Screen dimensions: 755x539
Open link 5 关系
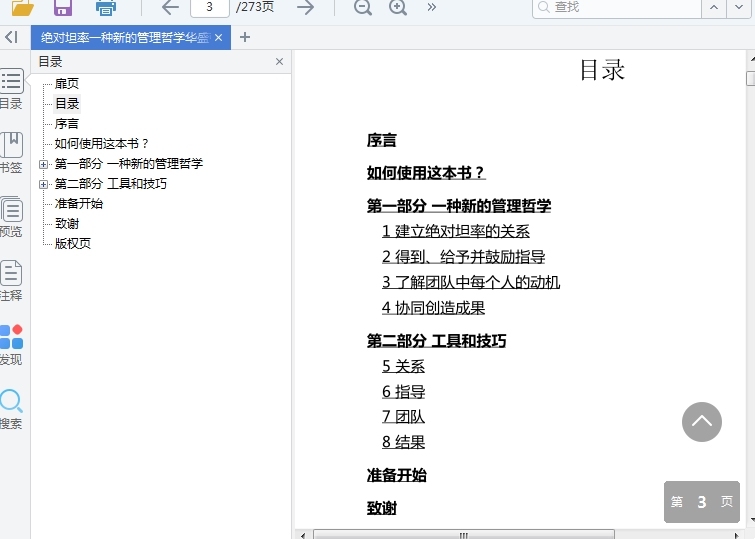point(404,366)
